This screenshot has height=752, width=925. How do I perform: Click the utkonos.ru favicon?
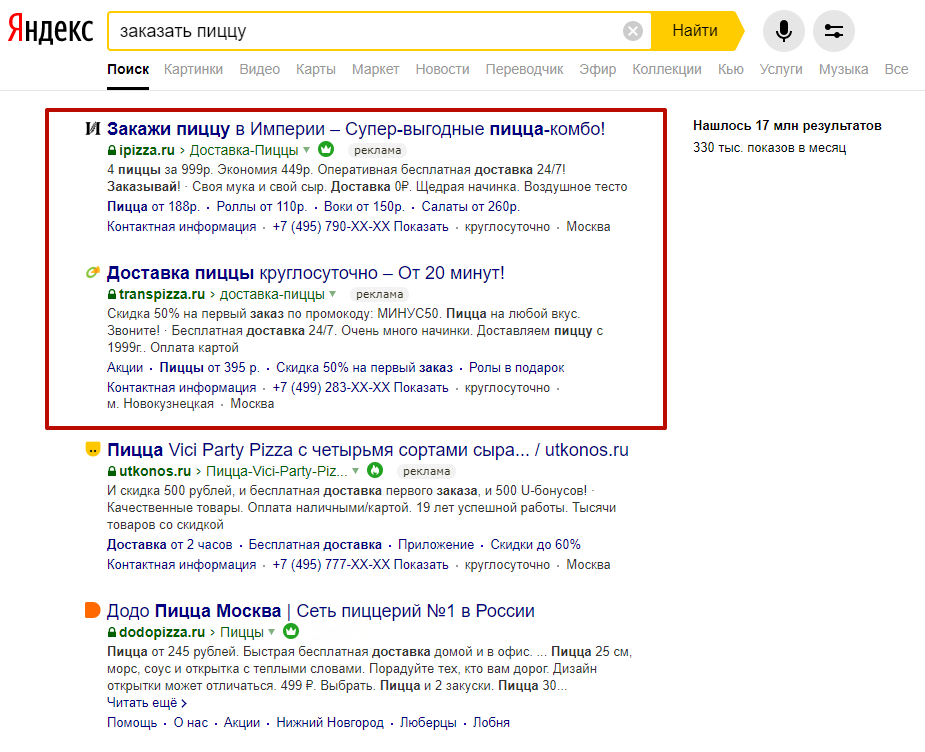(93, 449)
